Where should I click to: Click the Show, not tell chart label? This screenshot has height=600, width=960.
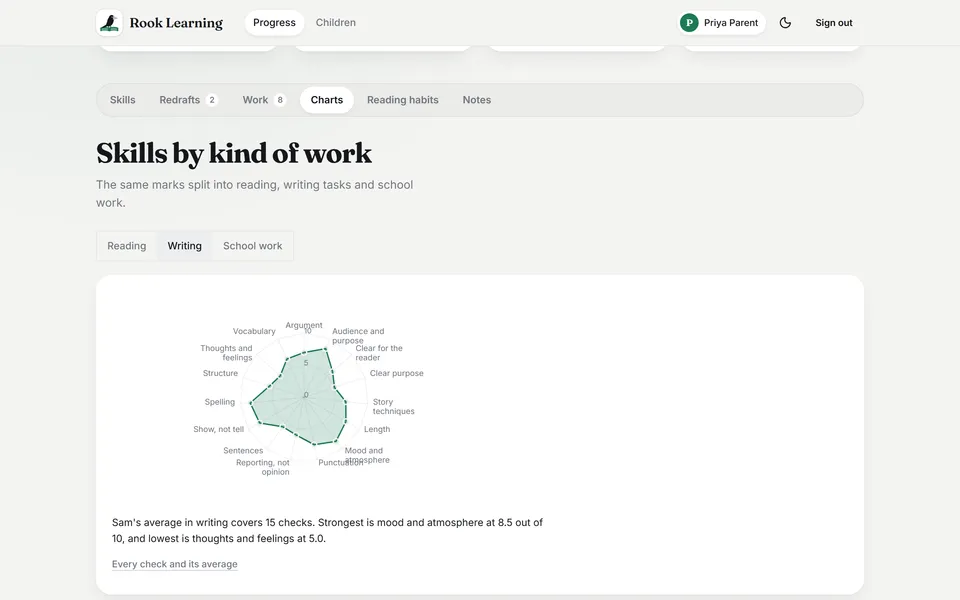(x=219, y=429)
